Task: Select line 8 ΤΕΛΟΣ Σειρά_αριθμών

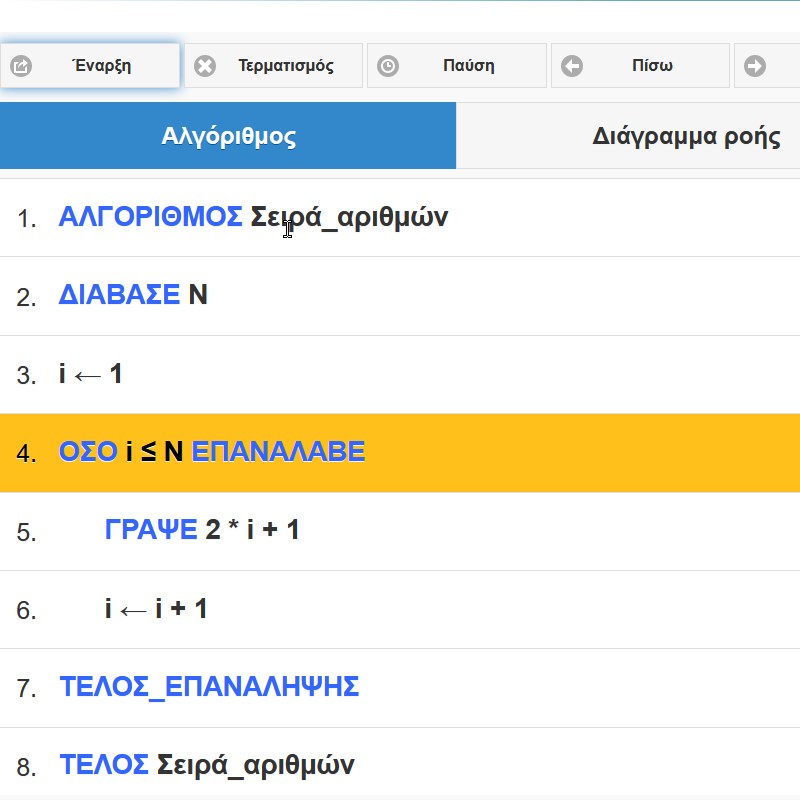Action: (x=400, y=764)
